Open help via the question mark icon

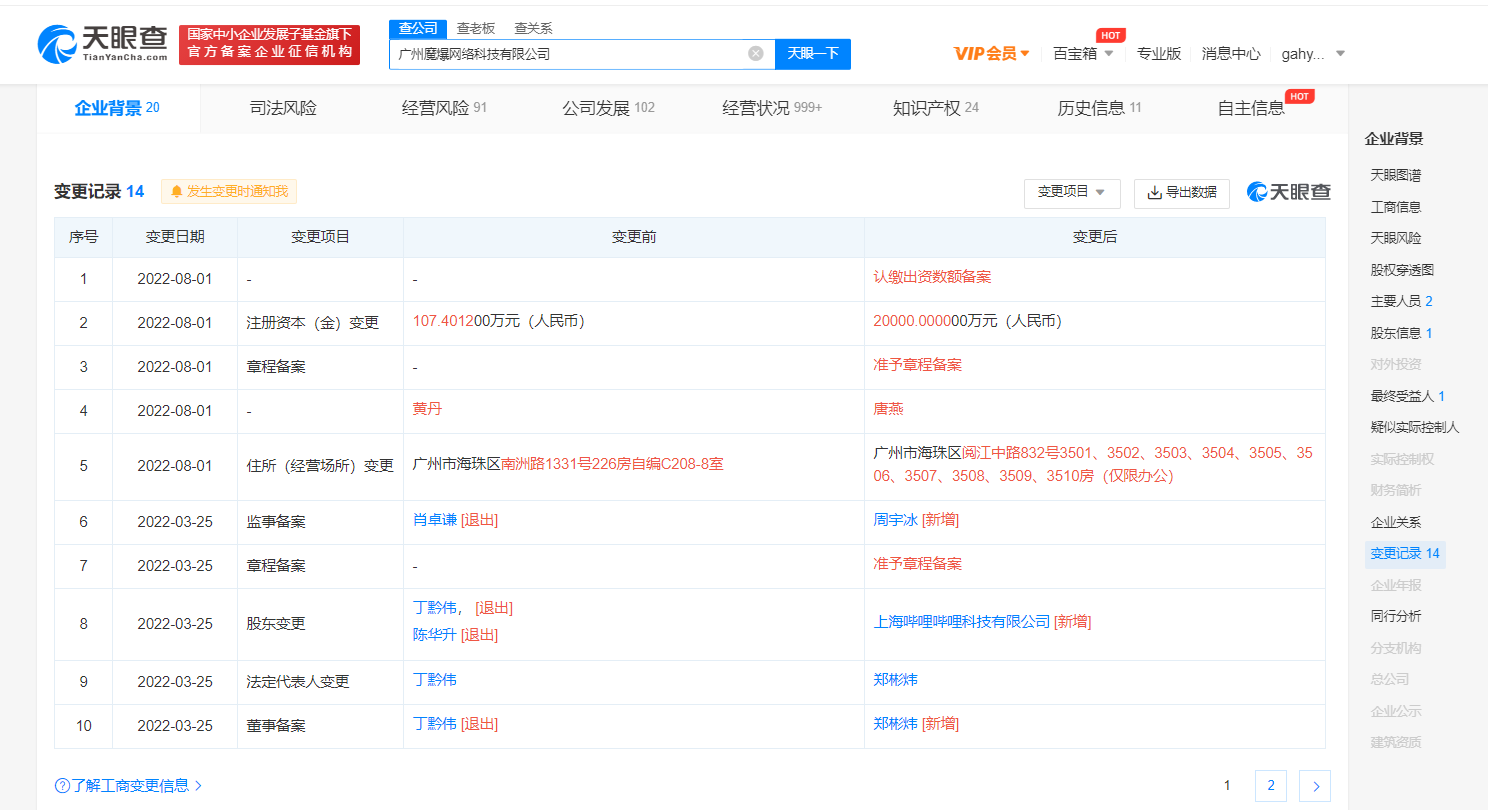click(60, 786)
